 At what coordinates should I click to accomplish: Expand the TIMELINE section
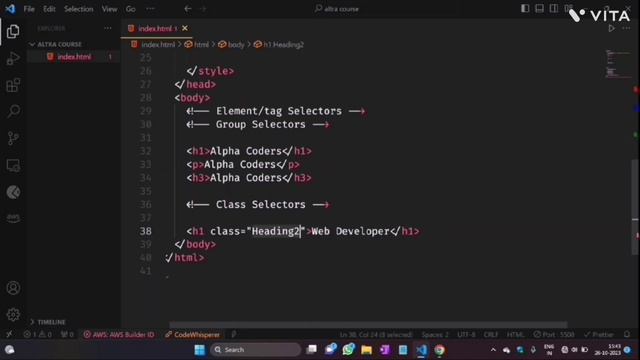pyautogui.click(x=48, y=322)
